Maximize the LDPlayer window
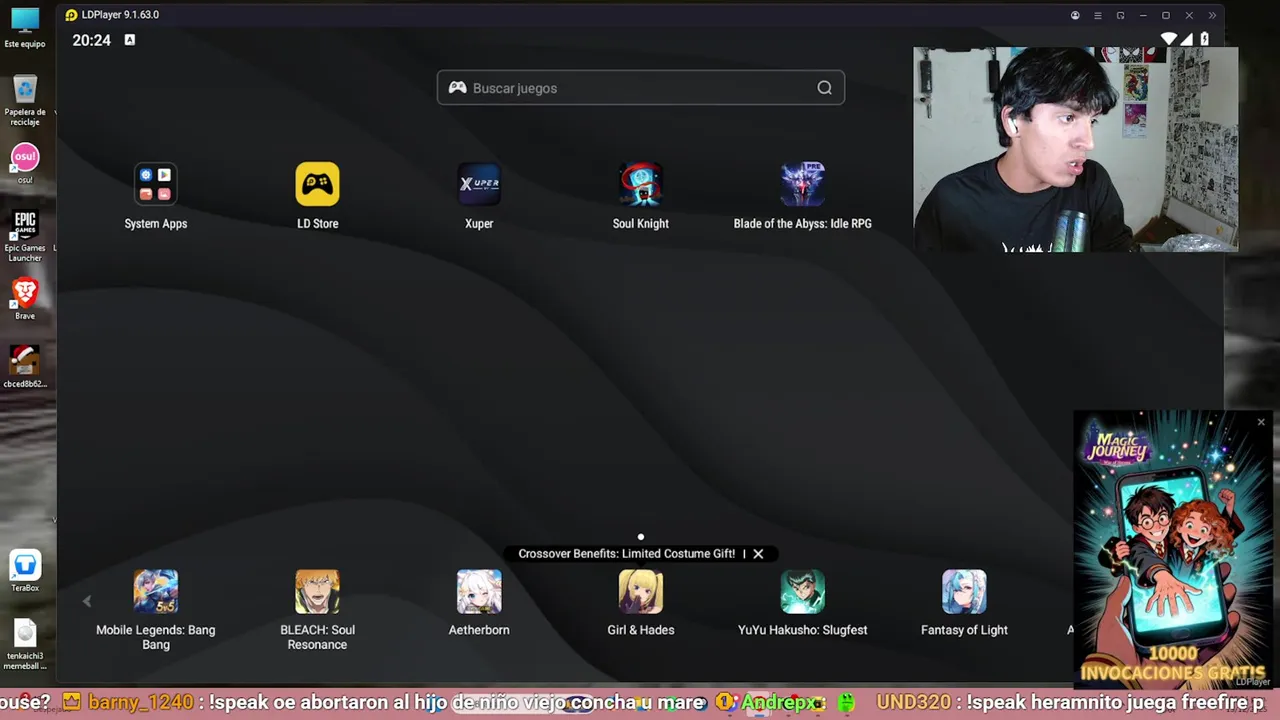Viewport: 1280px width, 720px height. tap(1166, 15)
